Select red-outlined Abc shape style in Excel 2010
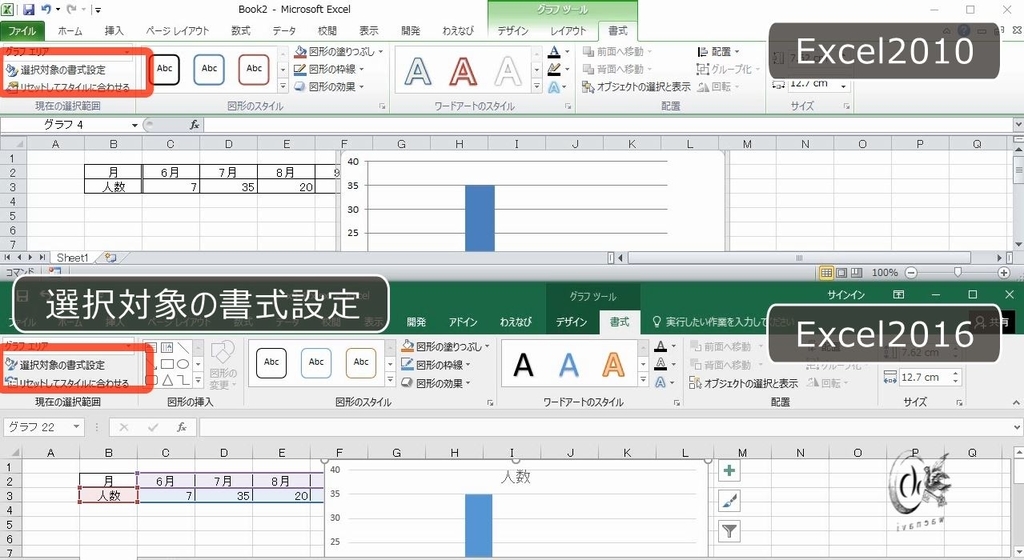The height and width of the screenshot is (560, 1024). (x=254, y=69)
